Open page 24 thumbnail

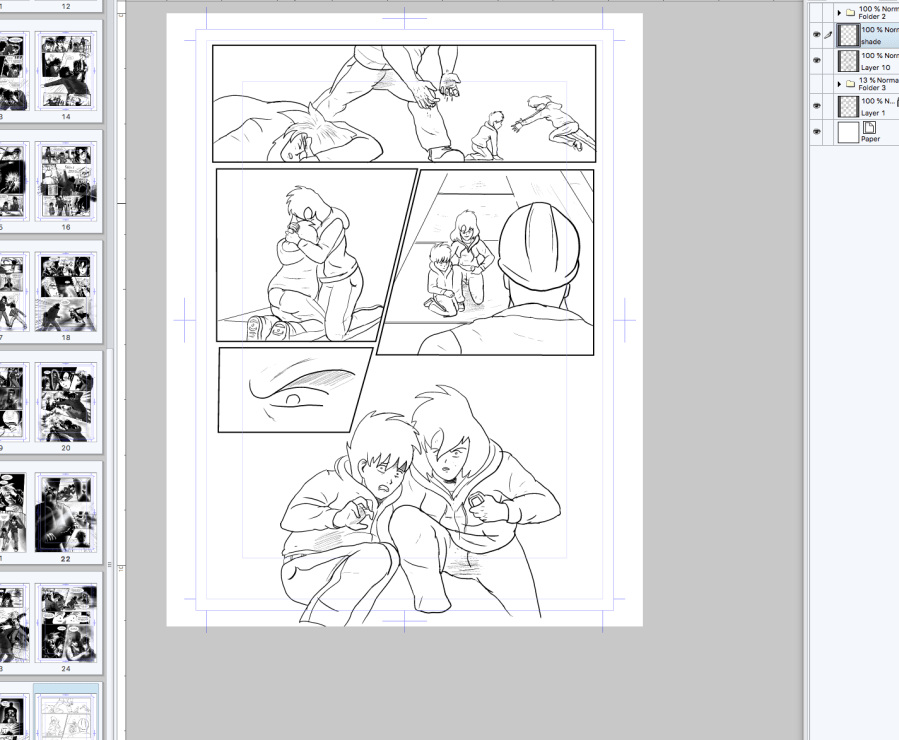66,623
